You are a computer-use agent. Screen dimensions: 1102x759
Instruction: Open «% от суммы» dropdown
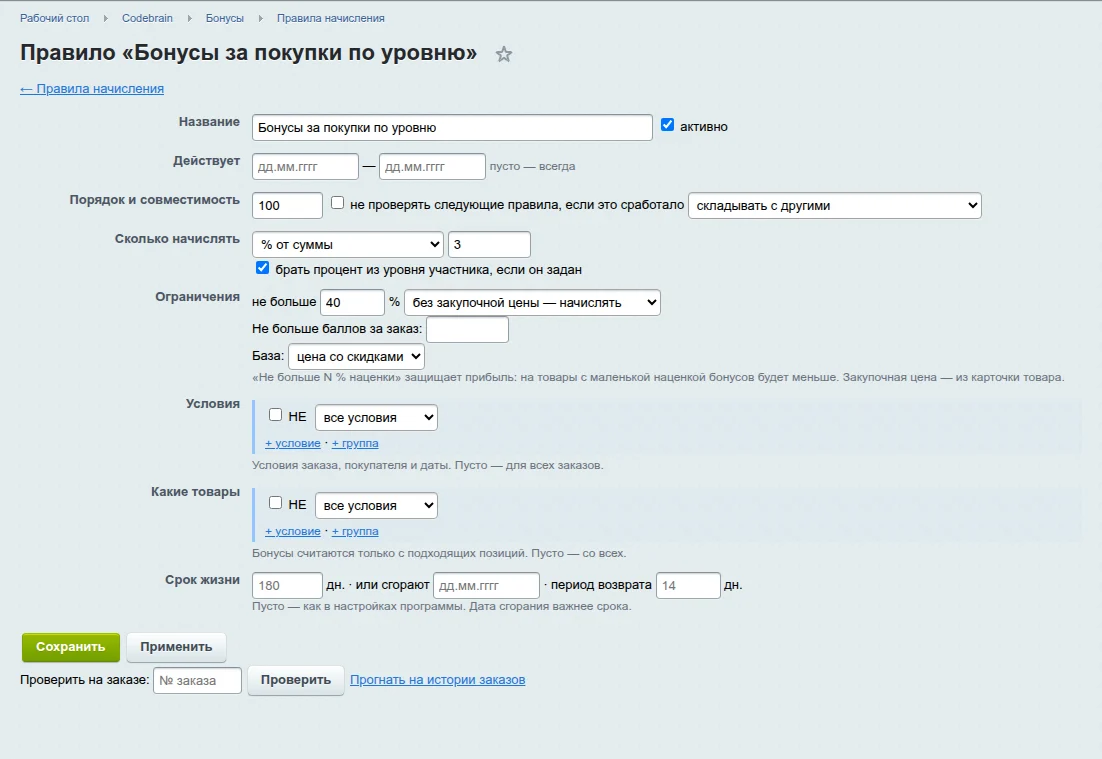click(x=348, y=245)
